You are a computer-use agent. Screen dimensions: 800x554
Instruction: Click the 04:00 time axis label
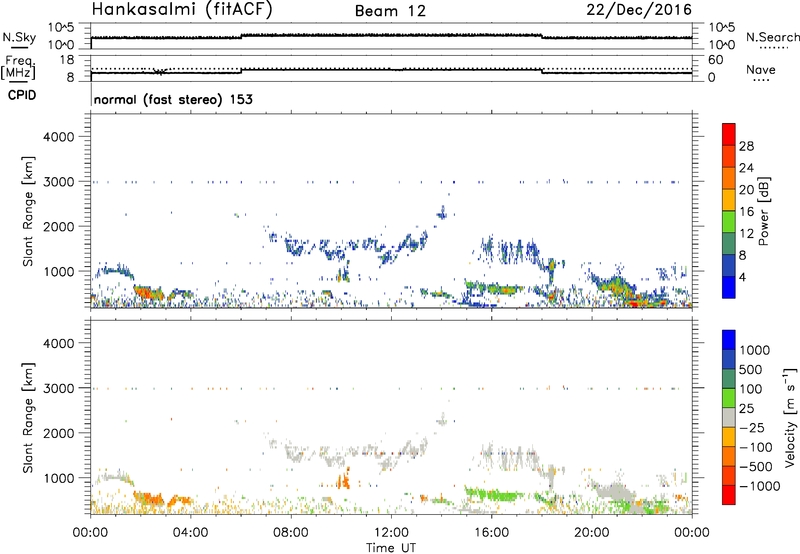190,533
